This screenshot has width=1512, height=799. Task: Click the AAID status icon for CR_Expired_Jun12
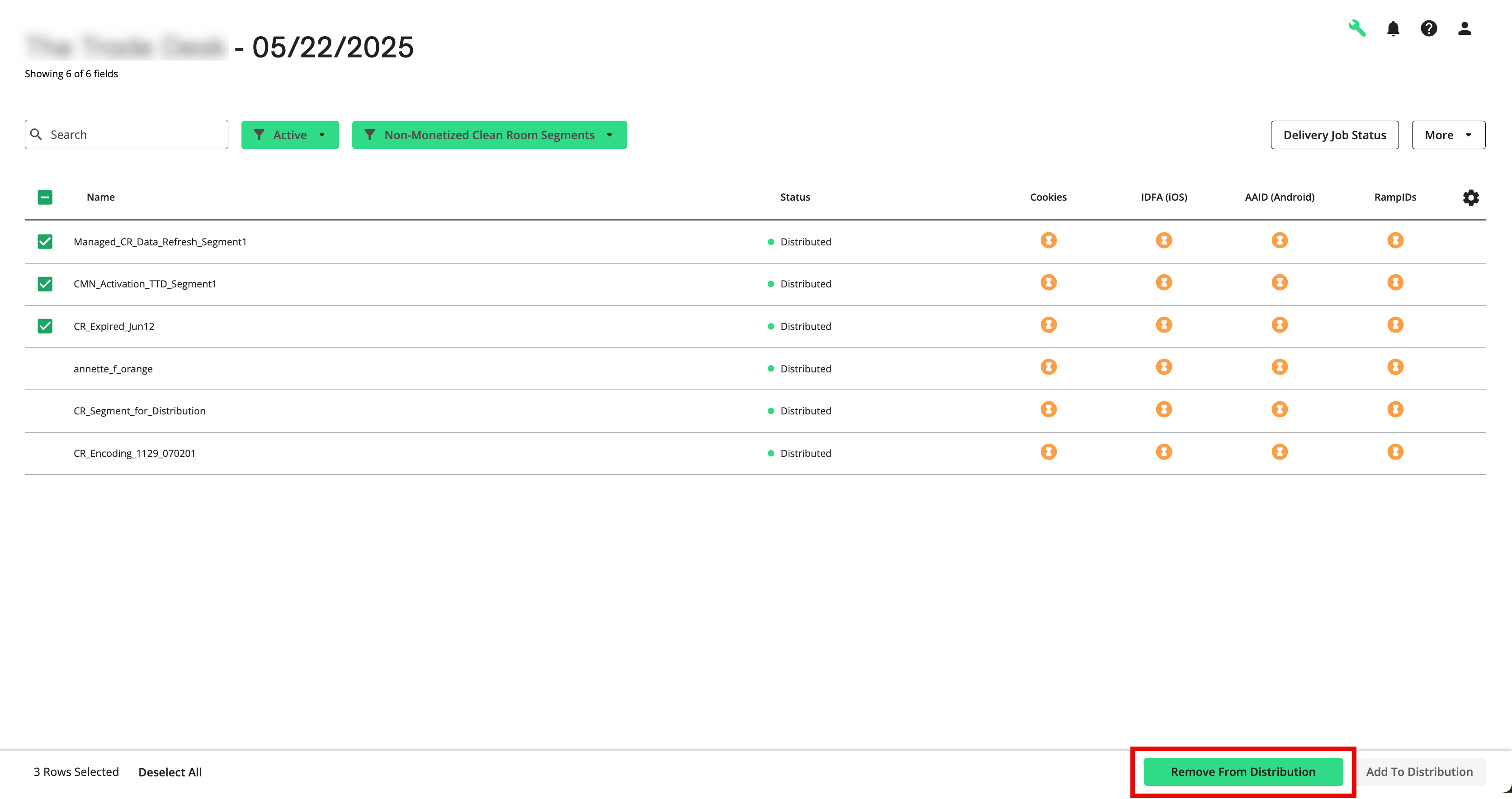[x=1280, y=324]
